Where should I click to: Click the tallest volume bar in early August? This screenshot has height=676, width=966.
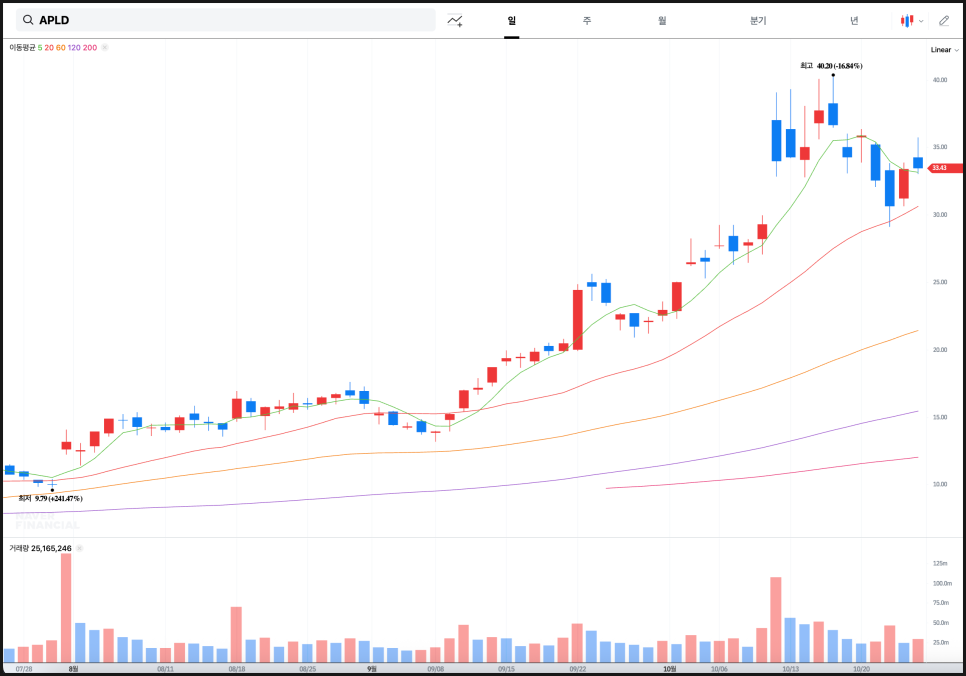tap(66, 607)
